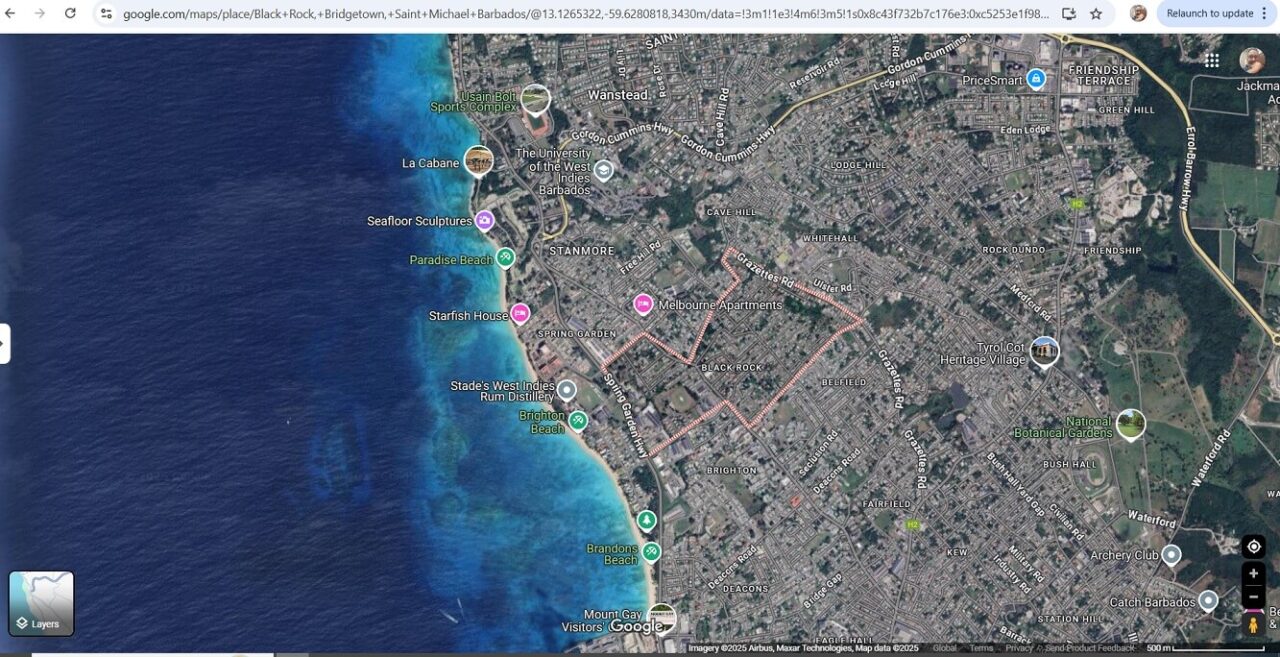
Task: Click the Show Your Location target icon
Action: click(x=1253, y=546)
